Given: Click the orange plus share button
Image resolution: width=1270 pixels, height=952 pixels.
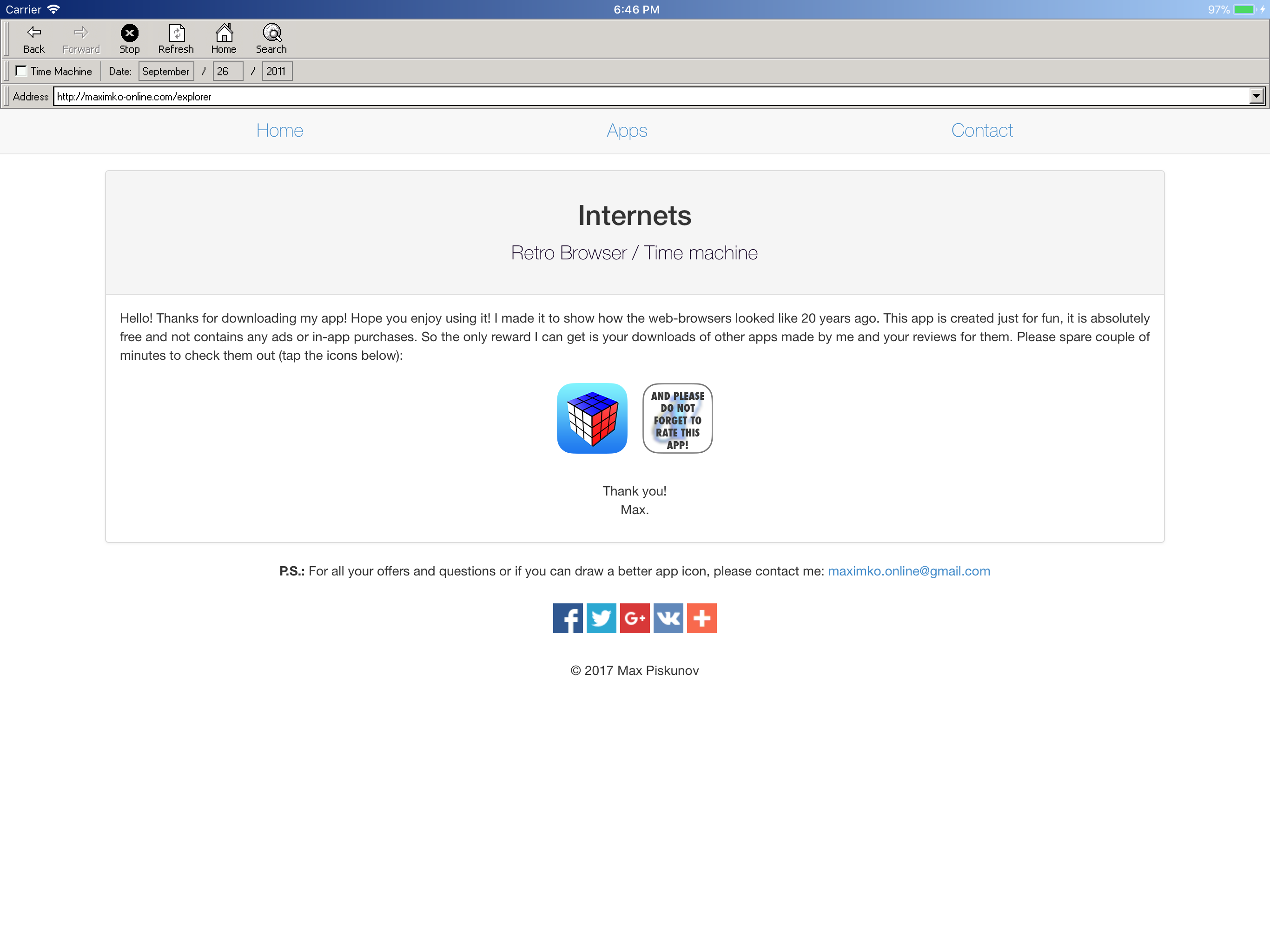Looking at the screenshot, I should click(x=701, y=618).
